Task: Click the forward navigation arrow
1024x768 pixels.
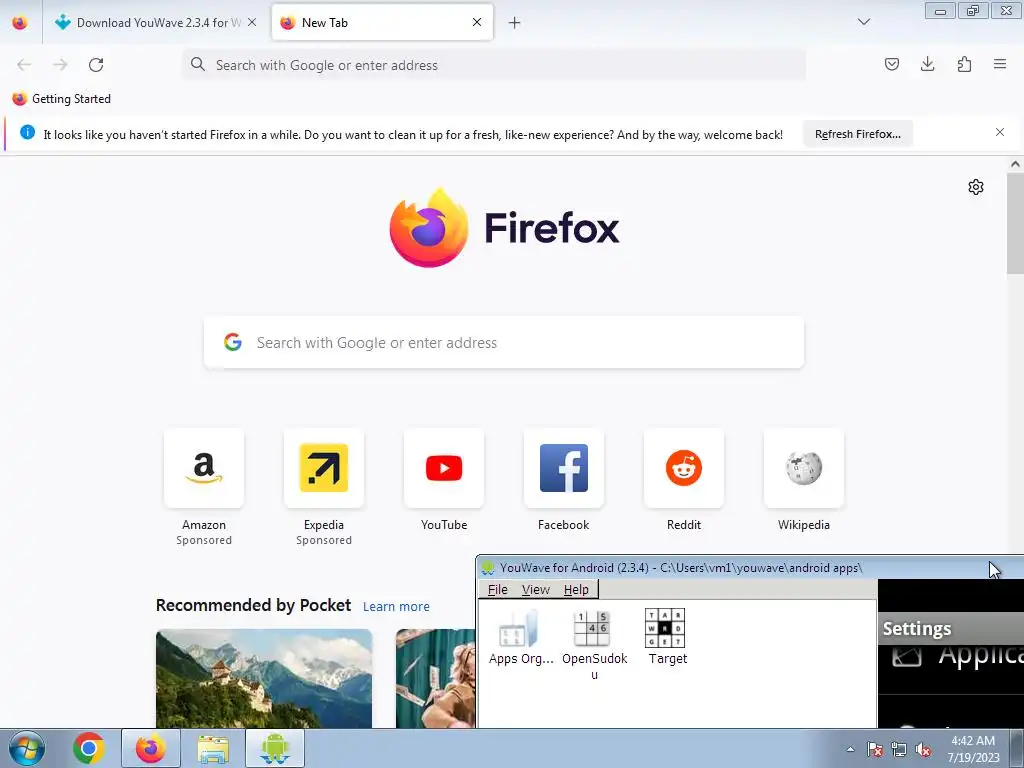Action: coord(60,65)
